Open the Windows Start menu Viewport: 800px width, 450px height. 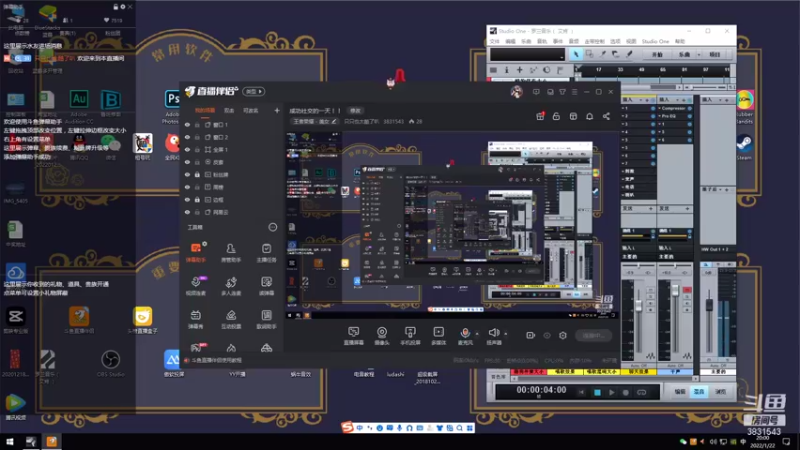pyautogui.click(x=10, y=442)
